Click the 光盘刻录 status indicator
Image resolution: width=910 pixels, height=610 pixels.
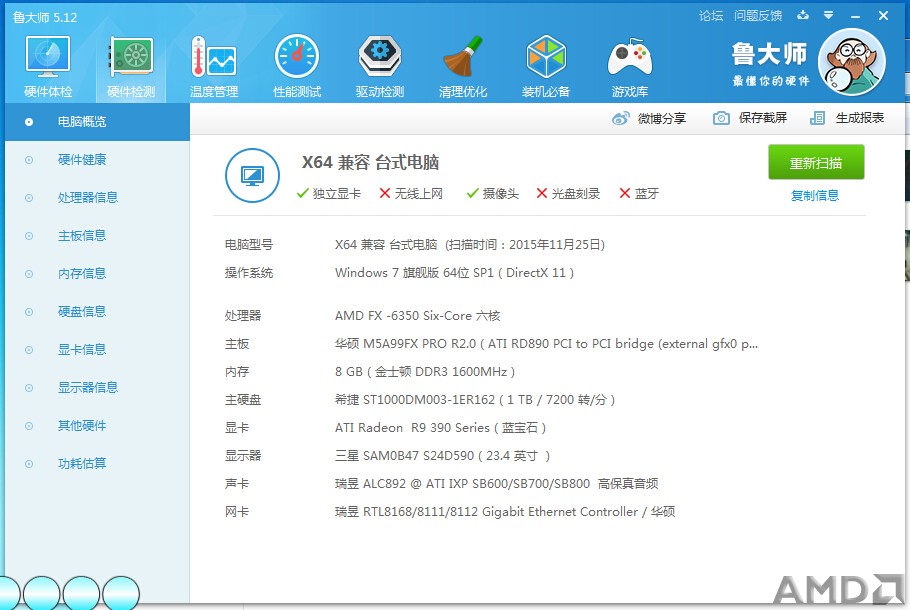coord(568,193)
